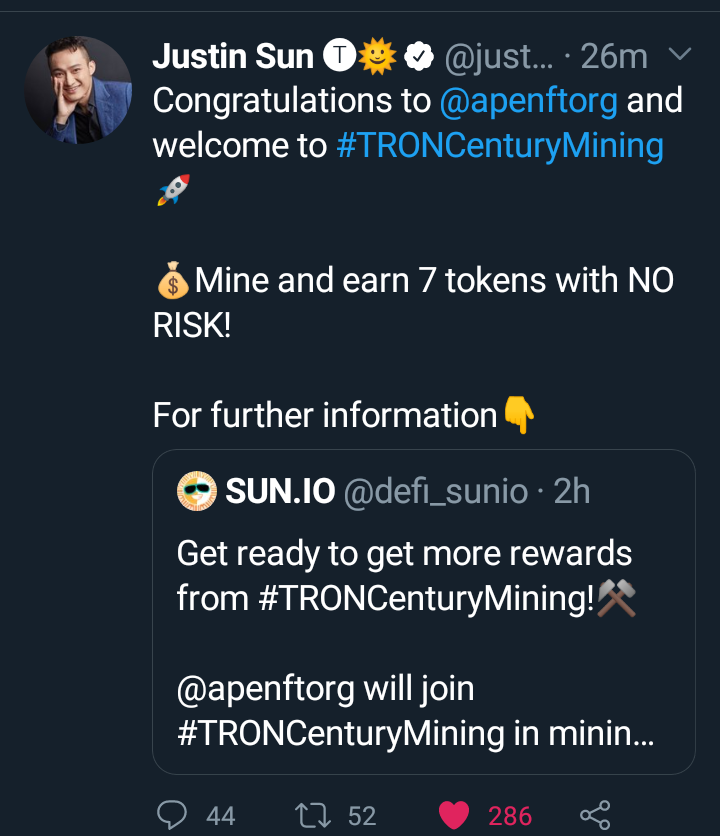The image size is (720, 836).
Task: Open the SUN.IO avatar in quoted tweet
Action: [x=197, y=492]
